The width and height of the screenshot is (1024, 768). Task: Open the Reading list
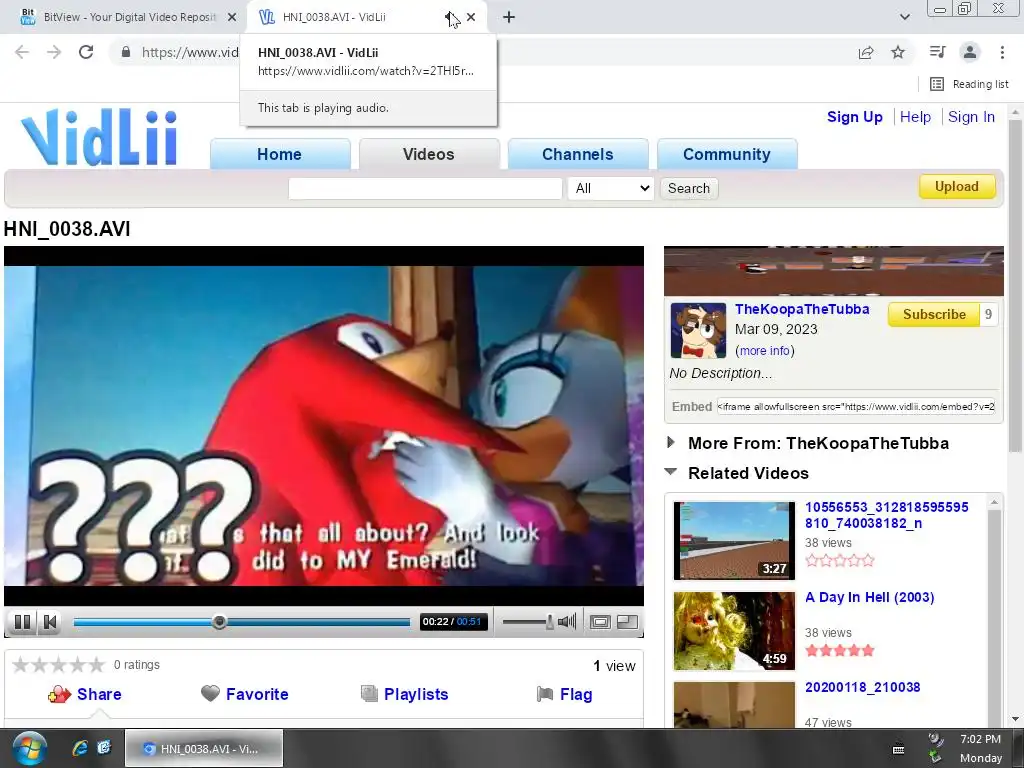click(969, 84)
